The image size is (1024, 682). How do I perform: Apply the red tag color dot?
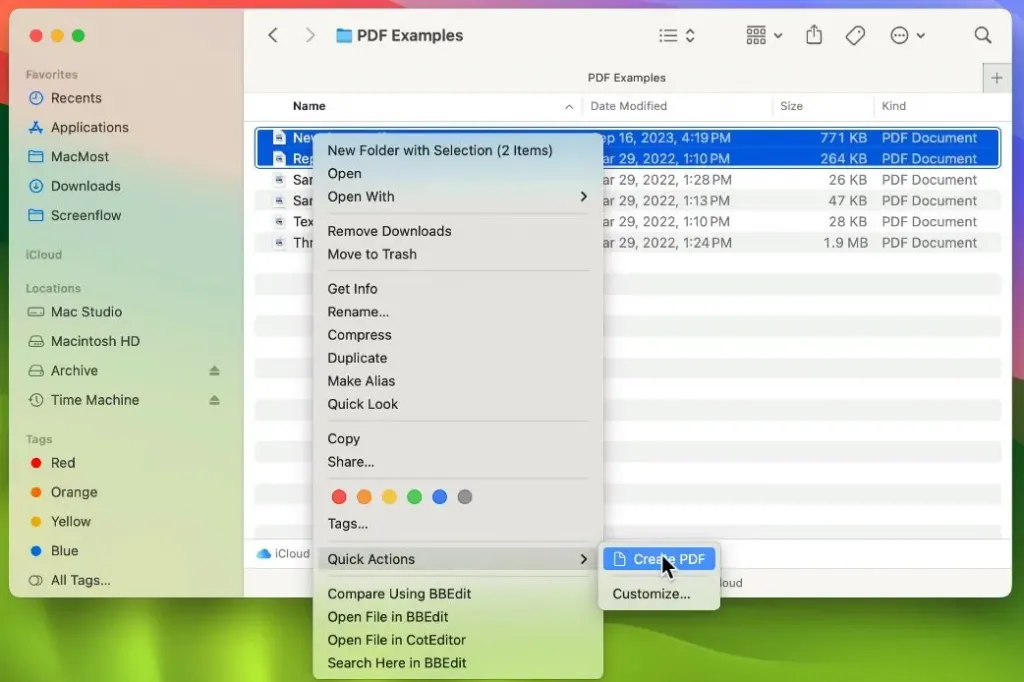click(x=339, y=497)
